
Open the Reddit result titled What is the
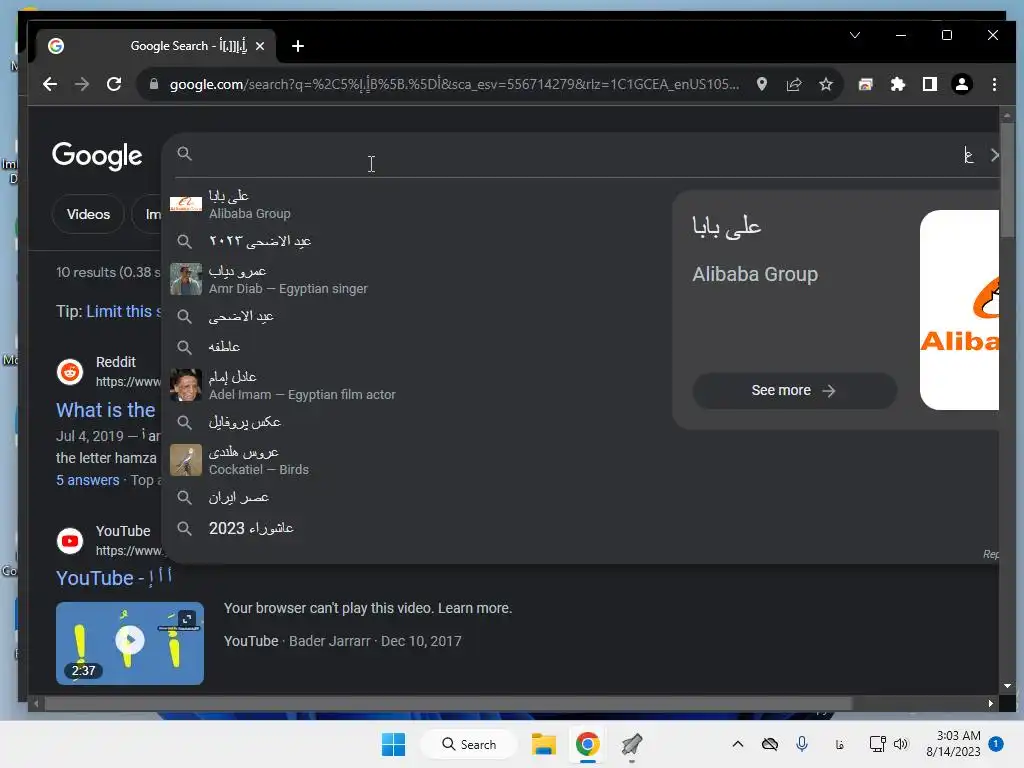(106, 410)
